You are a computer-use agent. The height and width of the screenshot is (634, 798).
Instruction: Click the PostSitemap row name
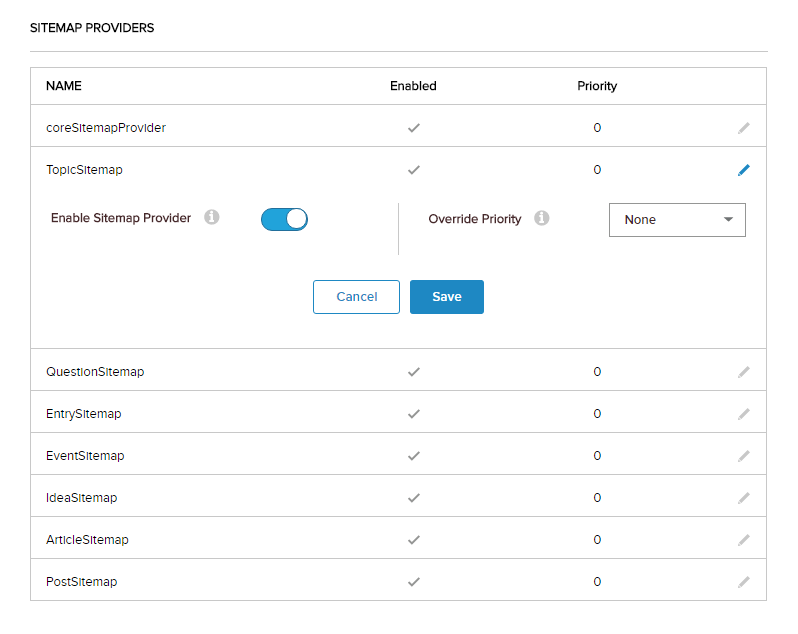pyautogui.click(x=81, y=582)
